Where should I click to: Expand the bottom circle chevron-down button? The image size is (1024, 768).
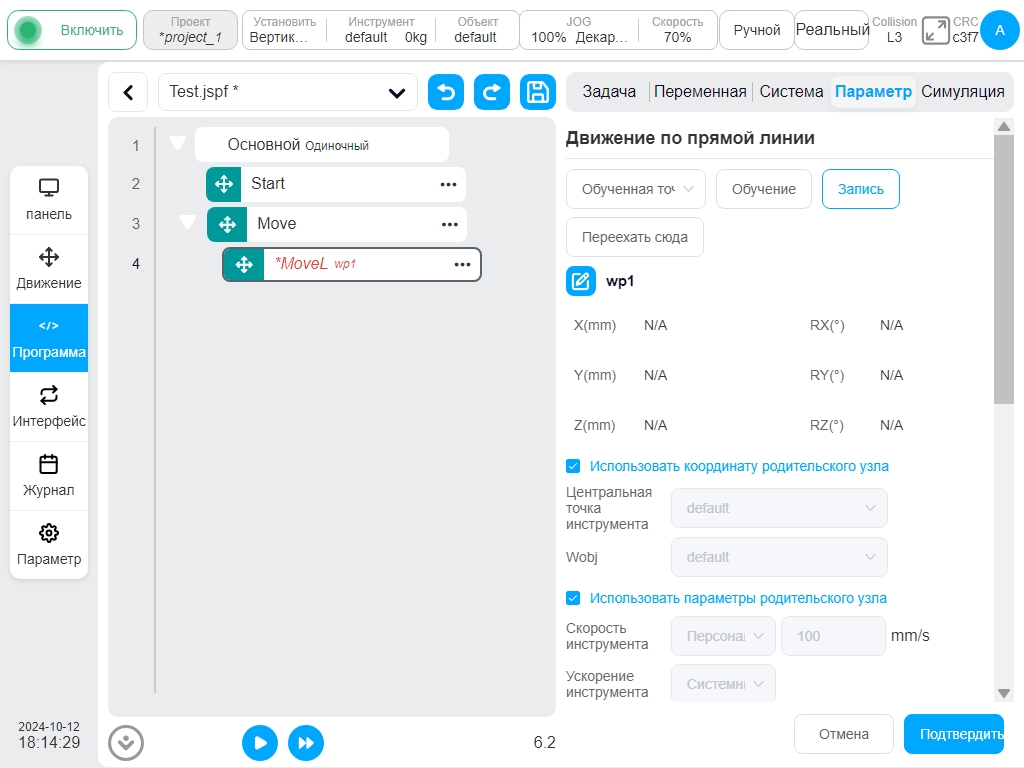point(126,743)
